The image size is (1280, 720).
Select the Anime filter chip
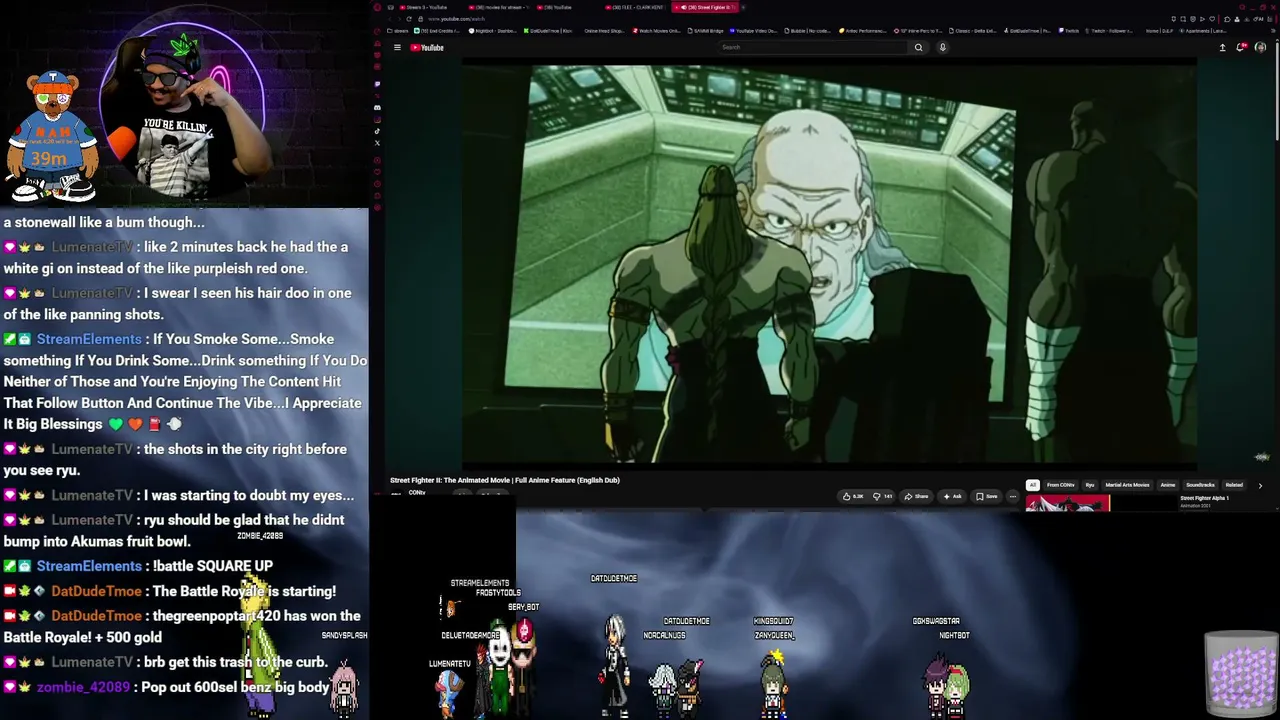click(1168, 485)
